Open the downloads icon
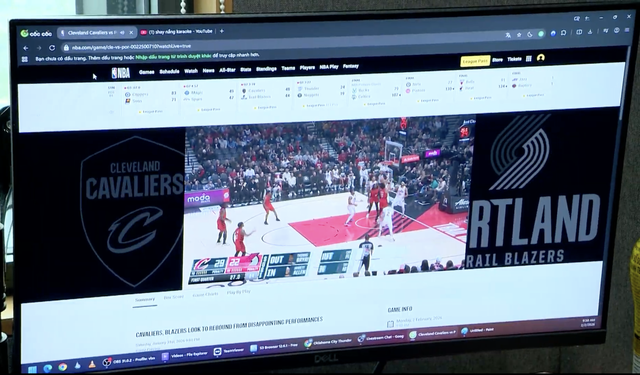This screenshot has height=375, width=640. pyautogui.click(x=590, y=32)
